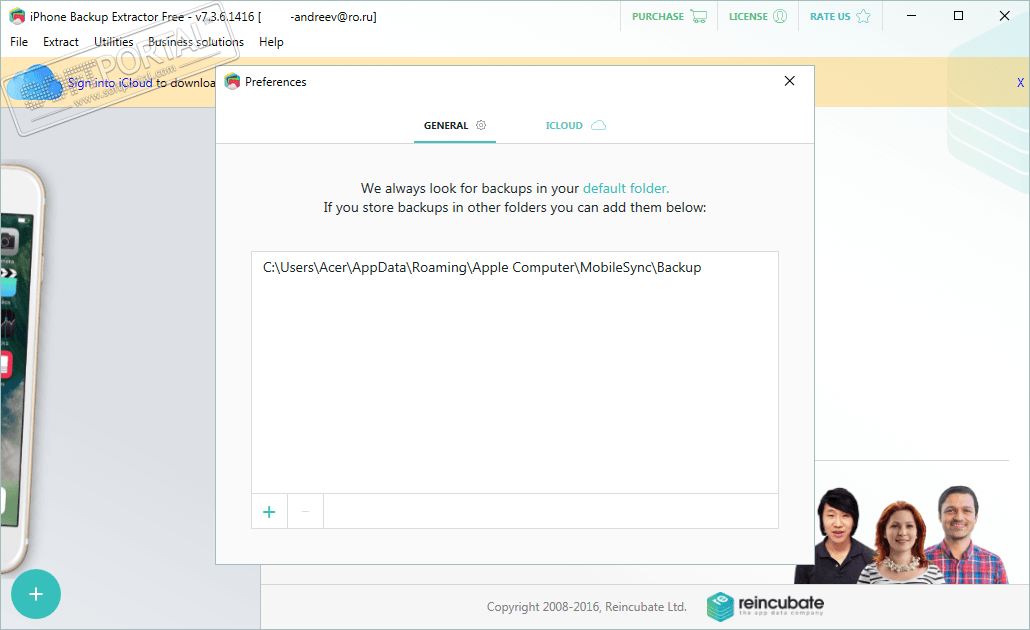Click the iPhone Backup Extractor title icon

click(x=17, y=16)
